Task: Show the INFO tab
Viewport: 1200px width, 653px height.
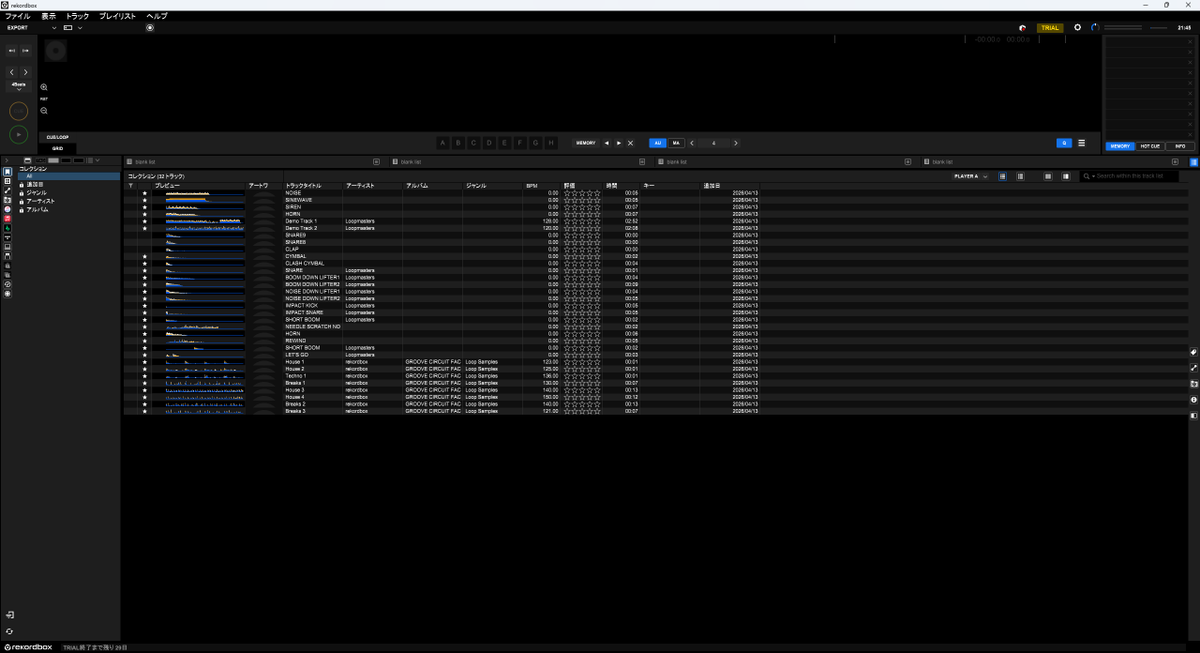Action: tap(1180, 146)
